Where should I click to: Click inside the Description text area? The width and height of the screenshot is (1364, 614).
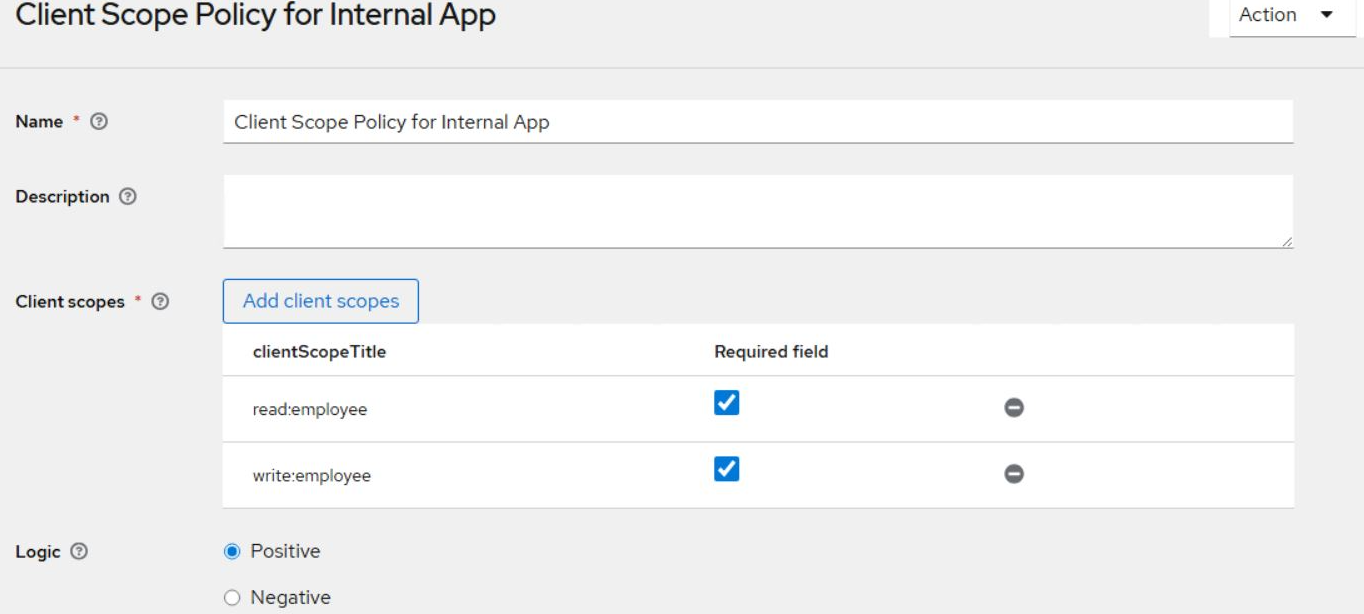pyautogui.click(x=757, y=211)
